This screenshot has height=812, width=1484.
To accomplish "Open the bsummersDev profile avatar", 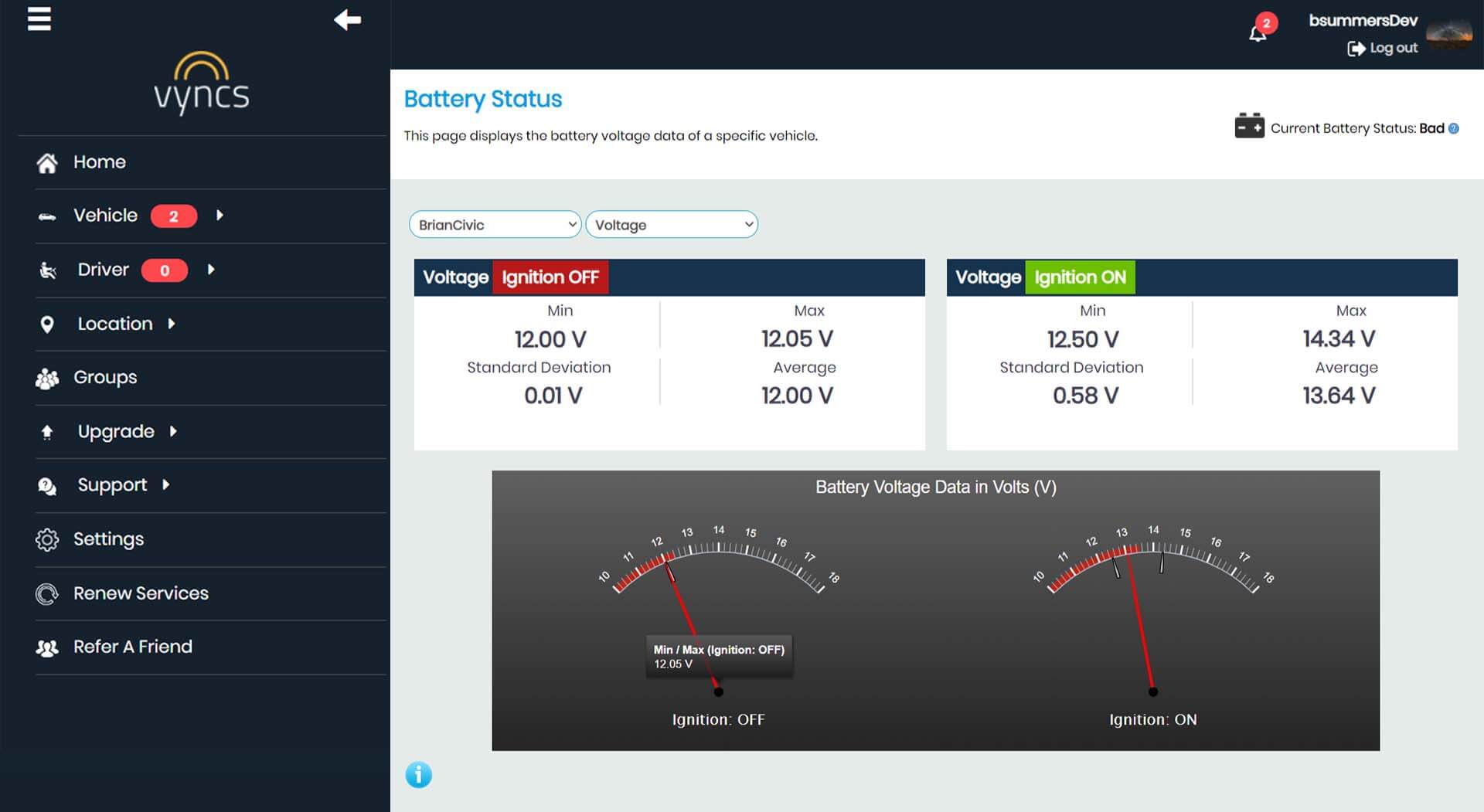I will coord(1449,36).
